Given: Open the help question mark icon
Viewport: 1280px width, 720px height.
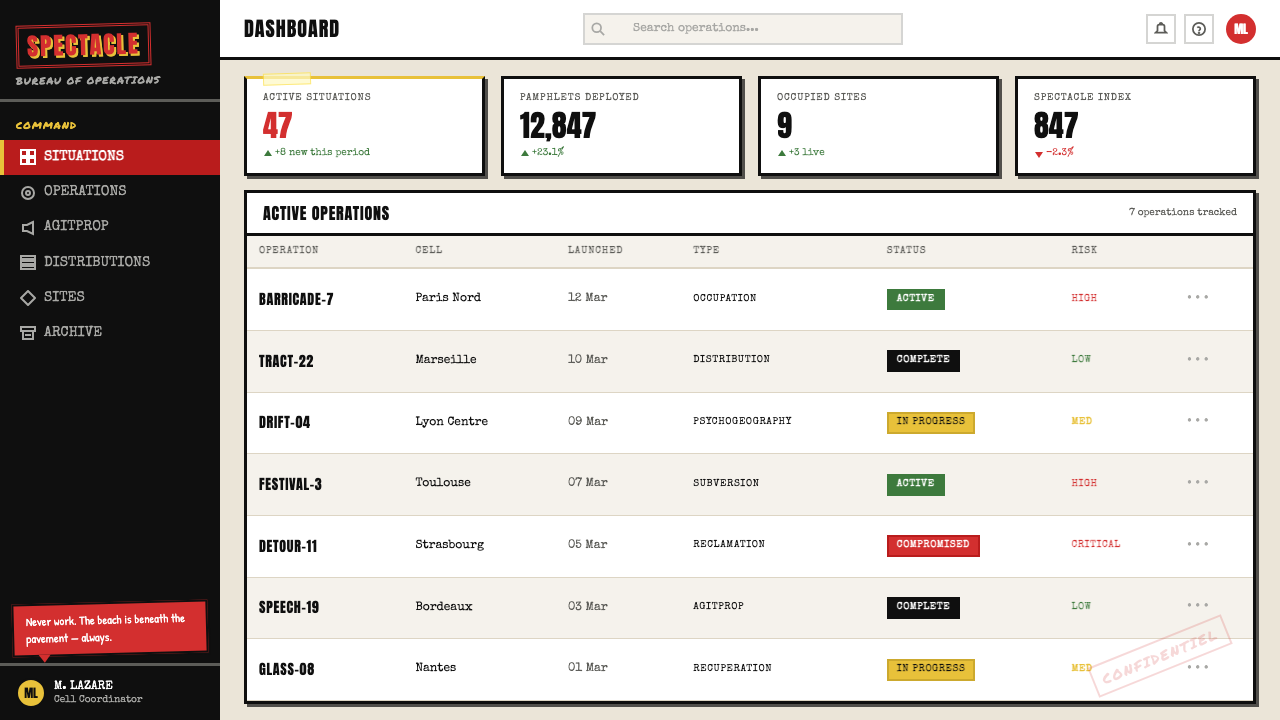Looking at the screenshot, I should tap(1199, 29).
